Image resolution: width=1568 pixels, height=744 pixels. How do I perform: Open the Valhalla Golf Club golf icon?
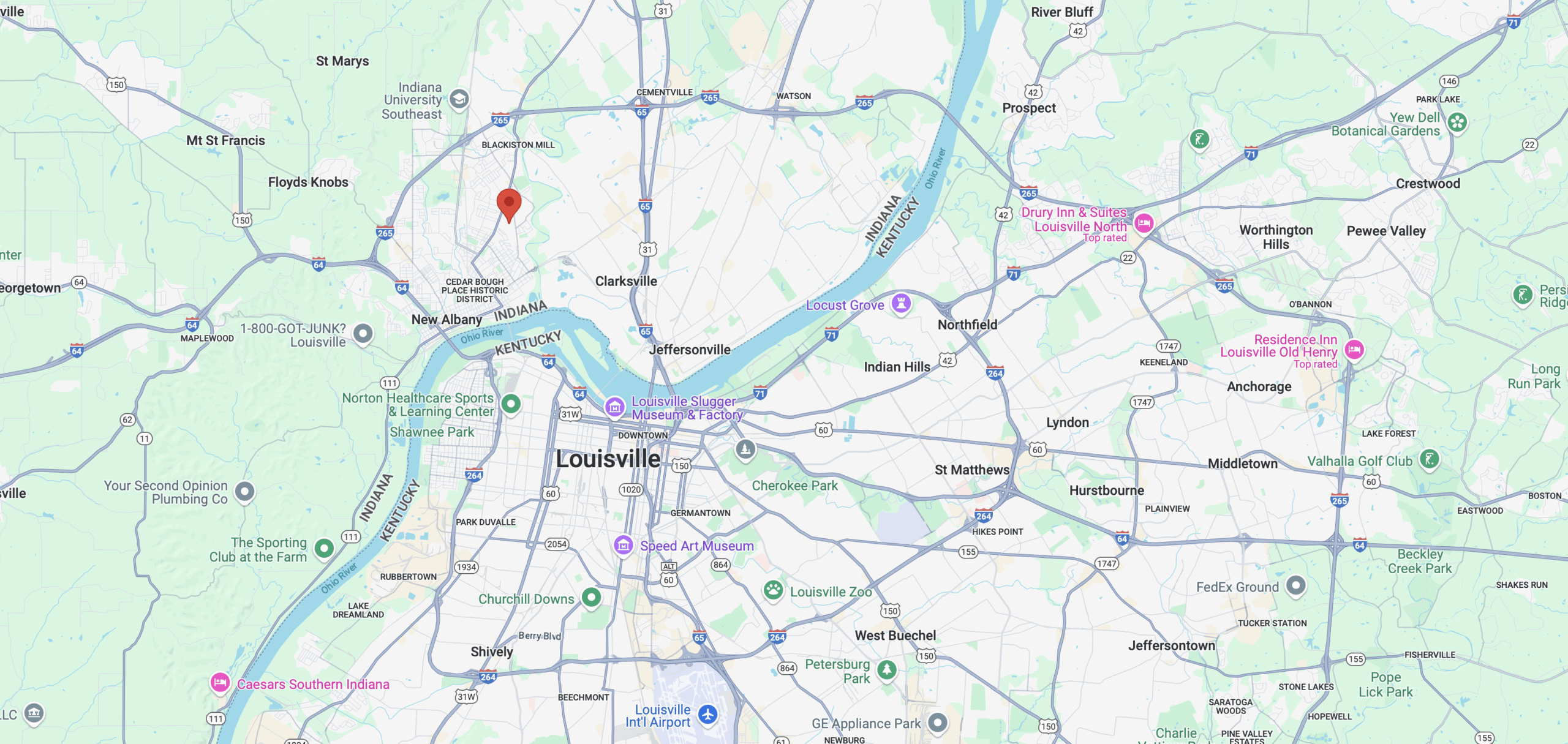(x=1429, y=459)
